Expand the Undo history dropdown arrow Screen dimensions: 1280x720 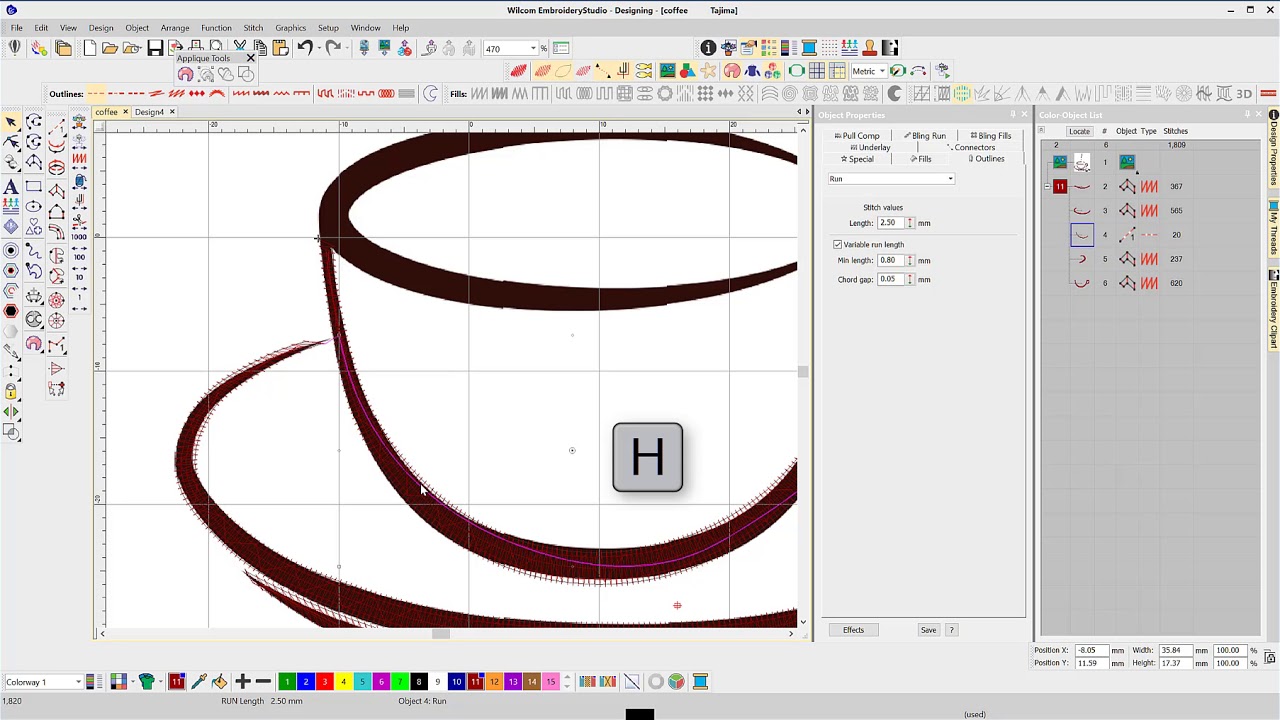tap(318, 48)
